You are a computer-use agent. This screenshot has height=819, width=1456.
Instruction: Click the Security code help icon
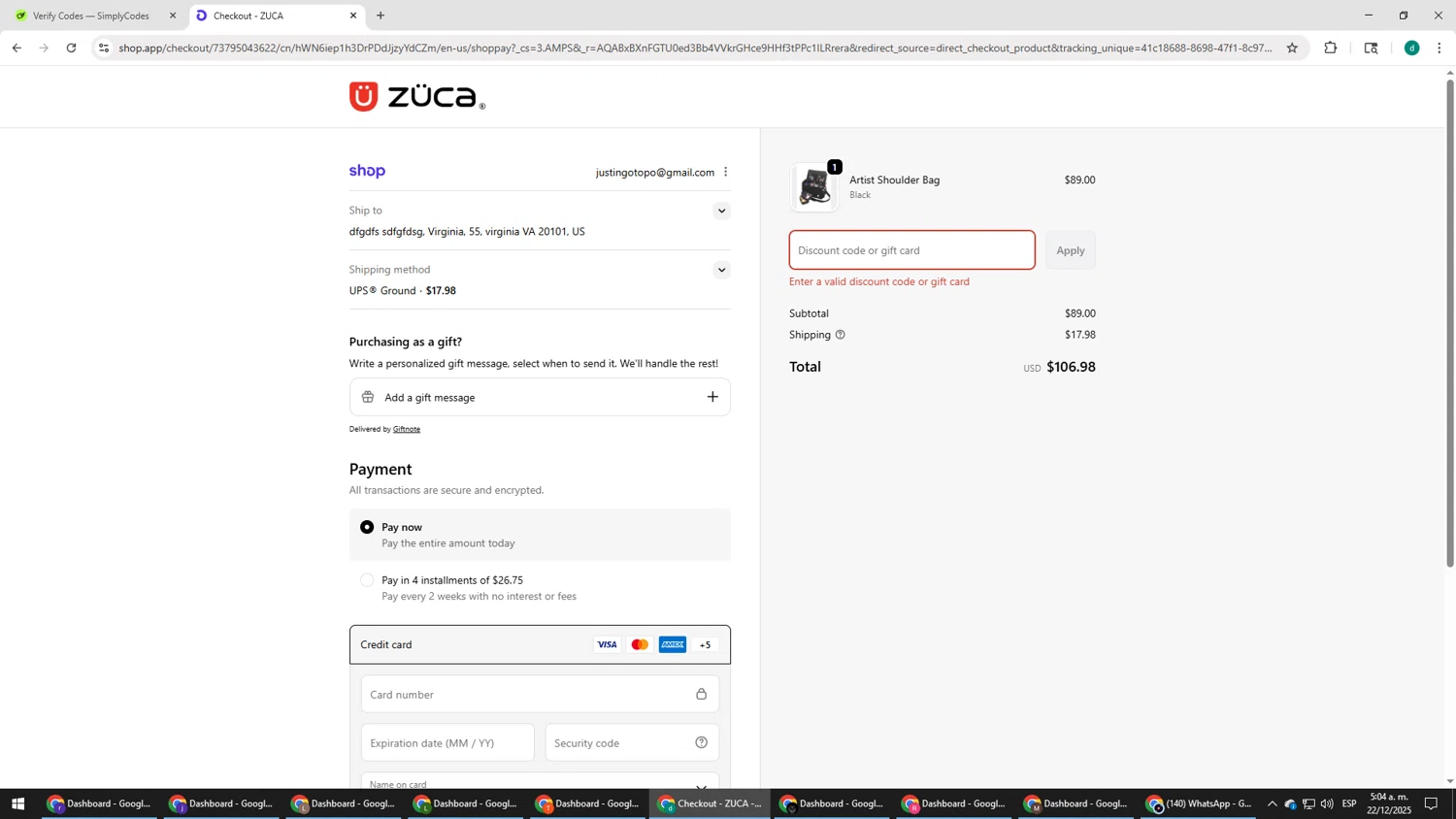(701, 742)
